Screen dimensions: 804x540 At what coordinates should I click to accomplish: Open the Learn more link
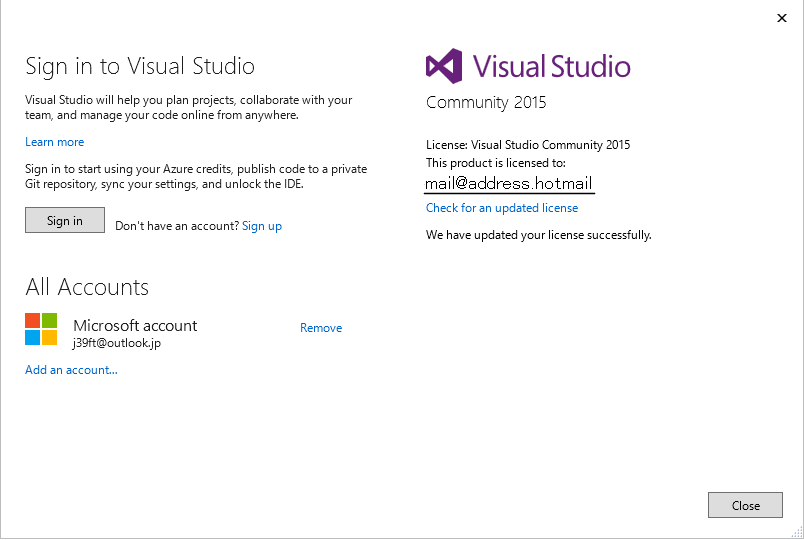click(x=54, y=142)
